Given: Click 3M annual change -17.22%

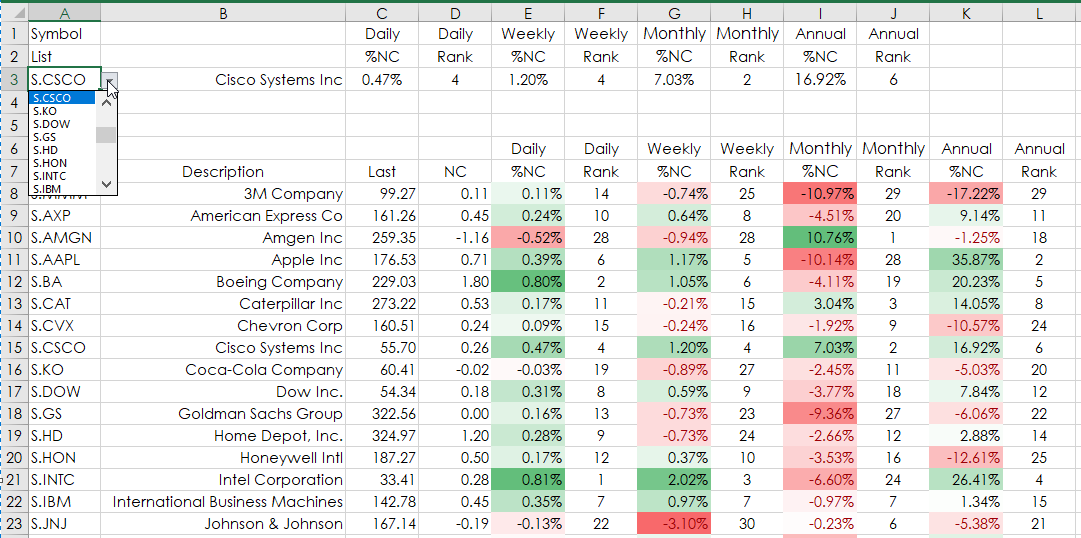Looking at the screenshot, I should [966, 194].
